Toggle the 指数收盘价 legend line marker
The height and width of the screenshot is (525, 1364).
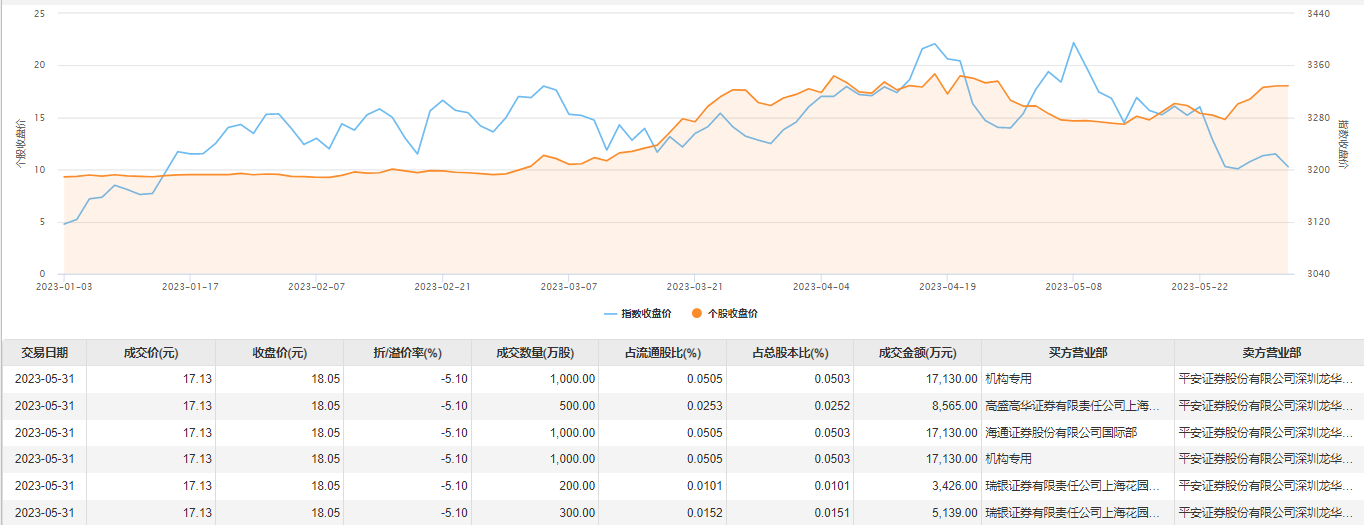610,313
